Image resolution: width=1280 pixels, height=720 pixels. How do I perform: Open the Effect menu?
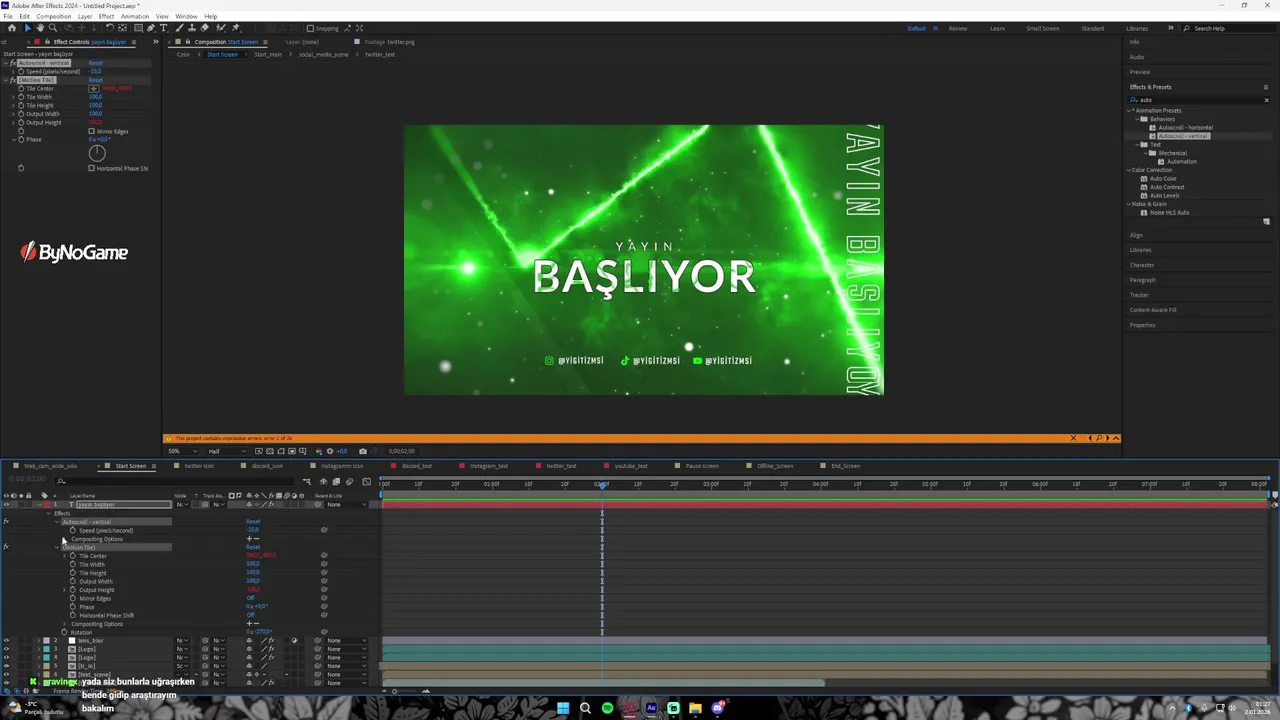[x=106, y=16]
